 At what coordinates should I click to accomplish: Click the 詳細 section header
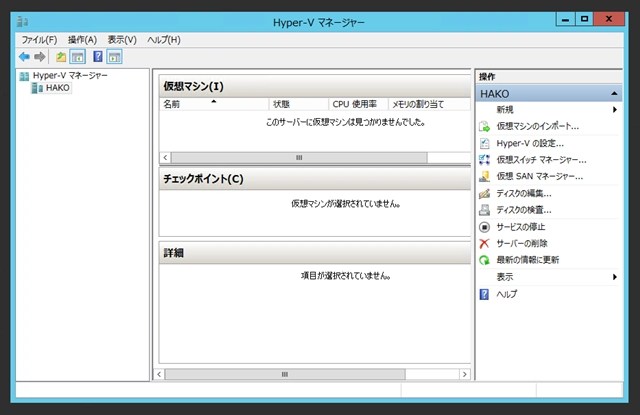[x=315, y=253]
